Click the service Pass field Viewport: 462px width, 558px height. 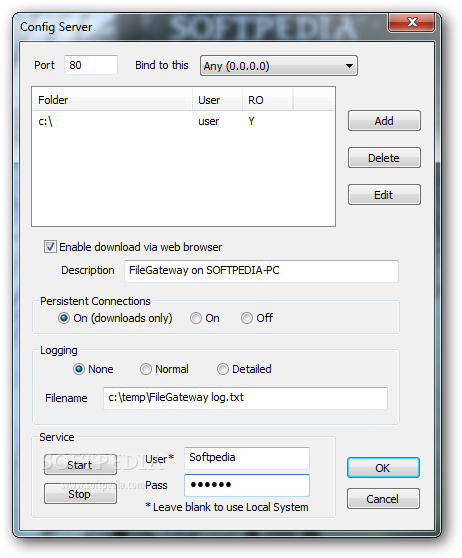[x=247, y=485]
